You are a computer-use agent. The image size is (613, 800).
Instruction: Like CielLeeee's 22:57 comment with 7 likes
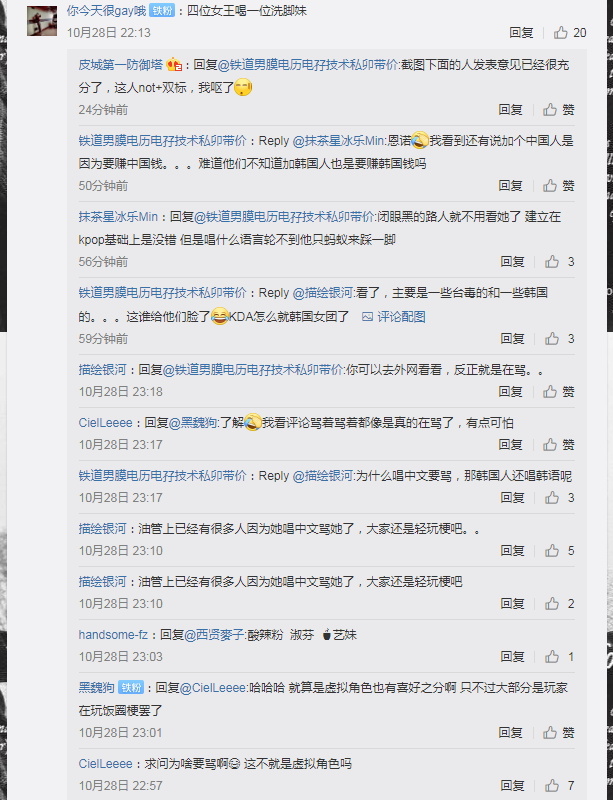559,786
